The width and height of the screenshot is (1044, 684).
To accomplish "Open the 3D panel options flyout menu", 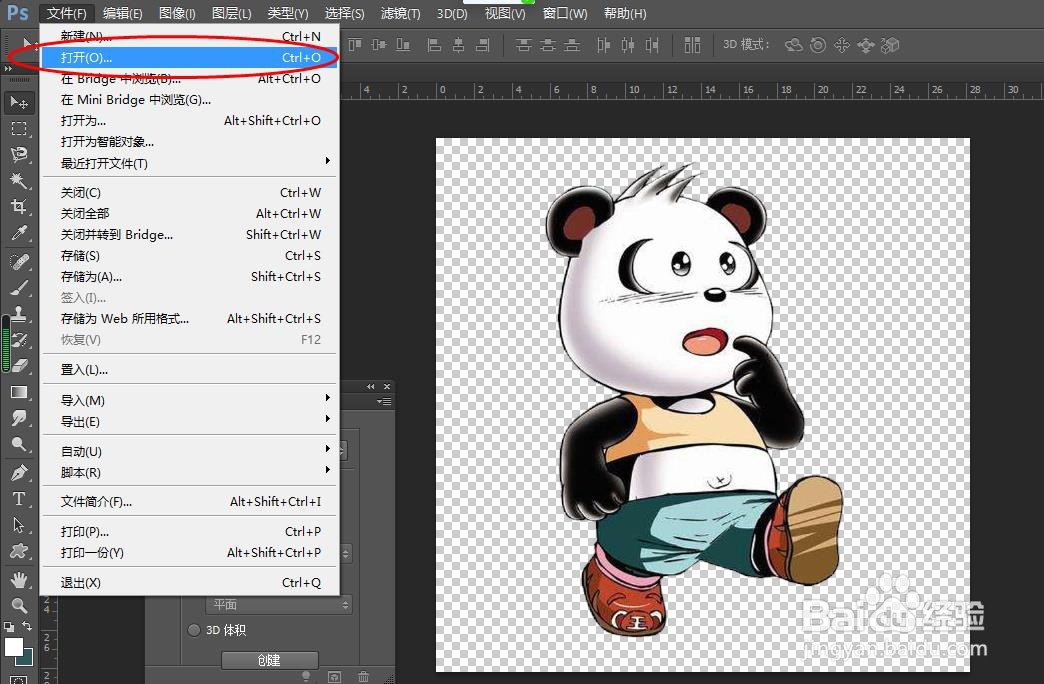I will coord(383,401).
